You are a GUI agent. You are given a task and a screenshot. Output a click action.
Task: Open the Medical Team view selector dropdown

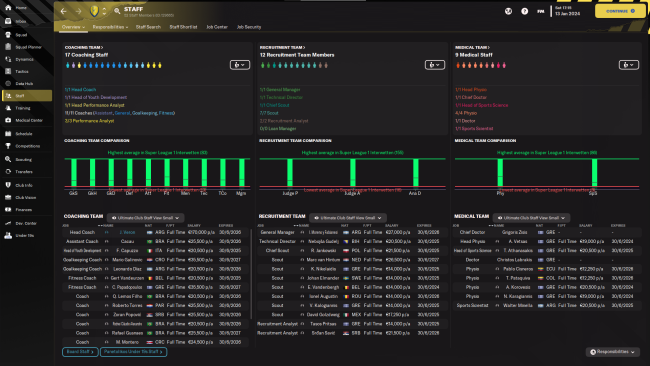coord(531,218)
